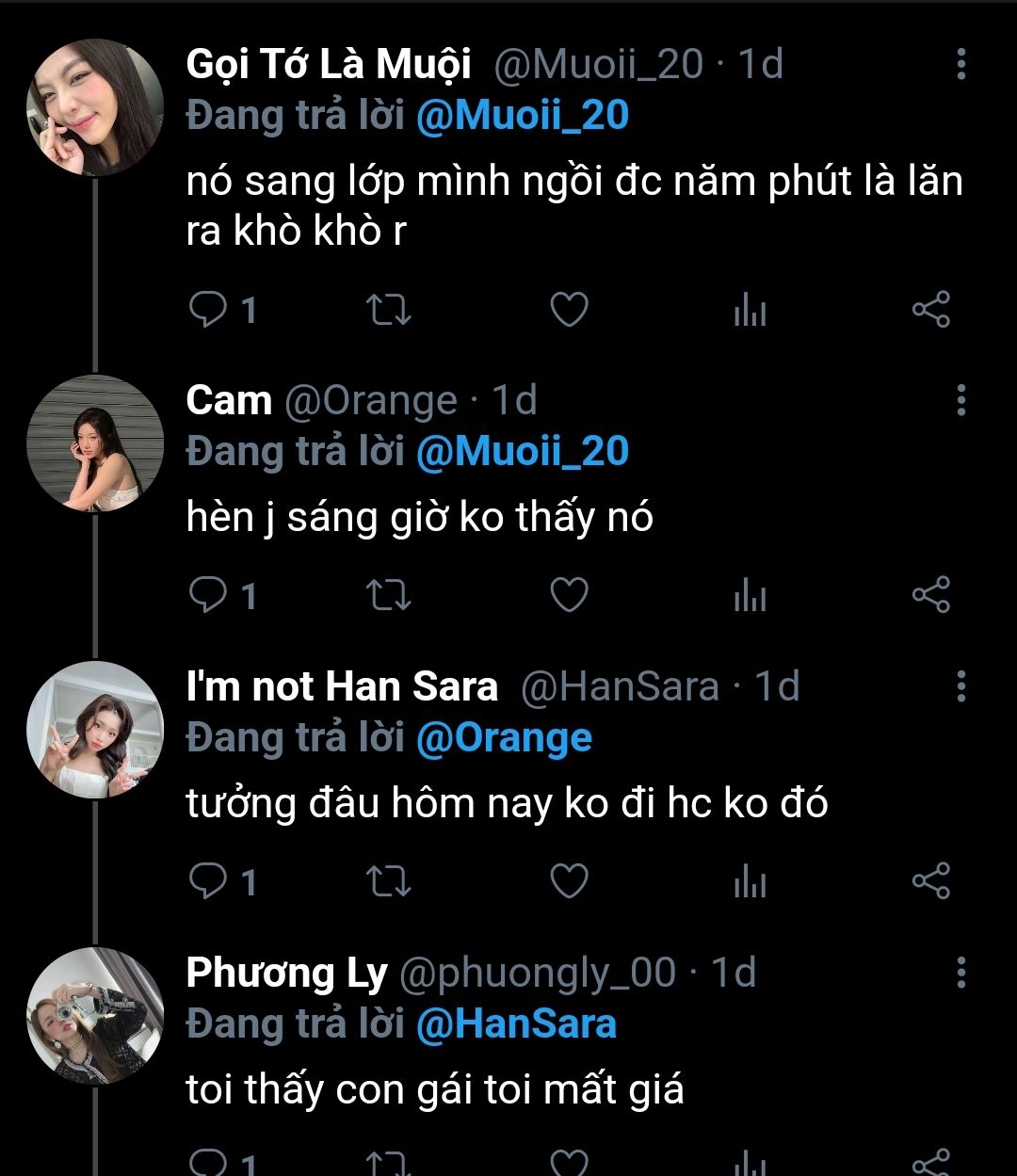Open the @HanSara mention in Phương Ly's reply

pos(516,1024)
